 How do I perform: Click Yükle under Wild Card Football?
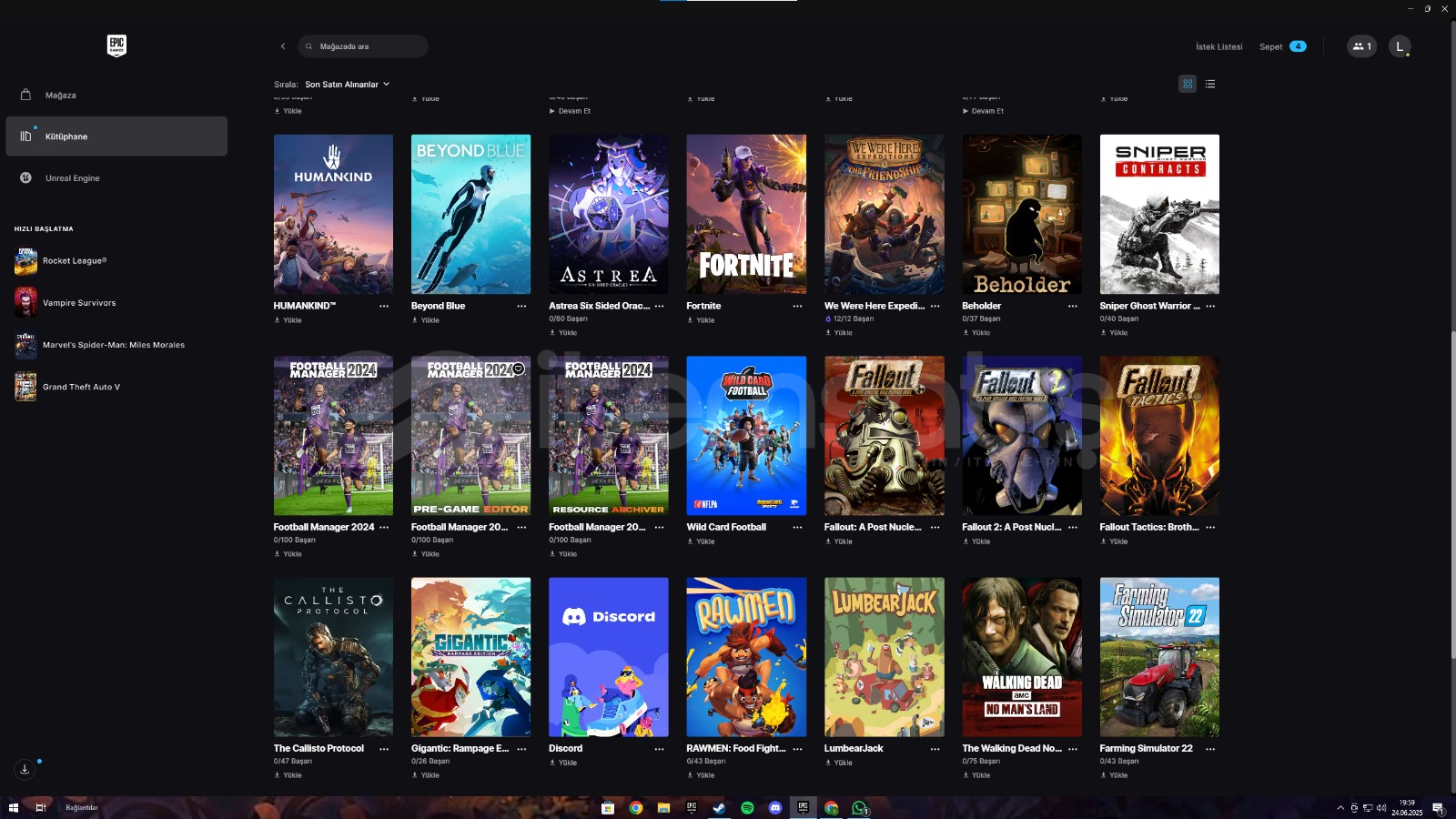click(702, 541)
